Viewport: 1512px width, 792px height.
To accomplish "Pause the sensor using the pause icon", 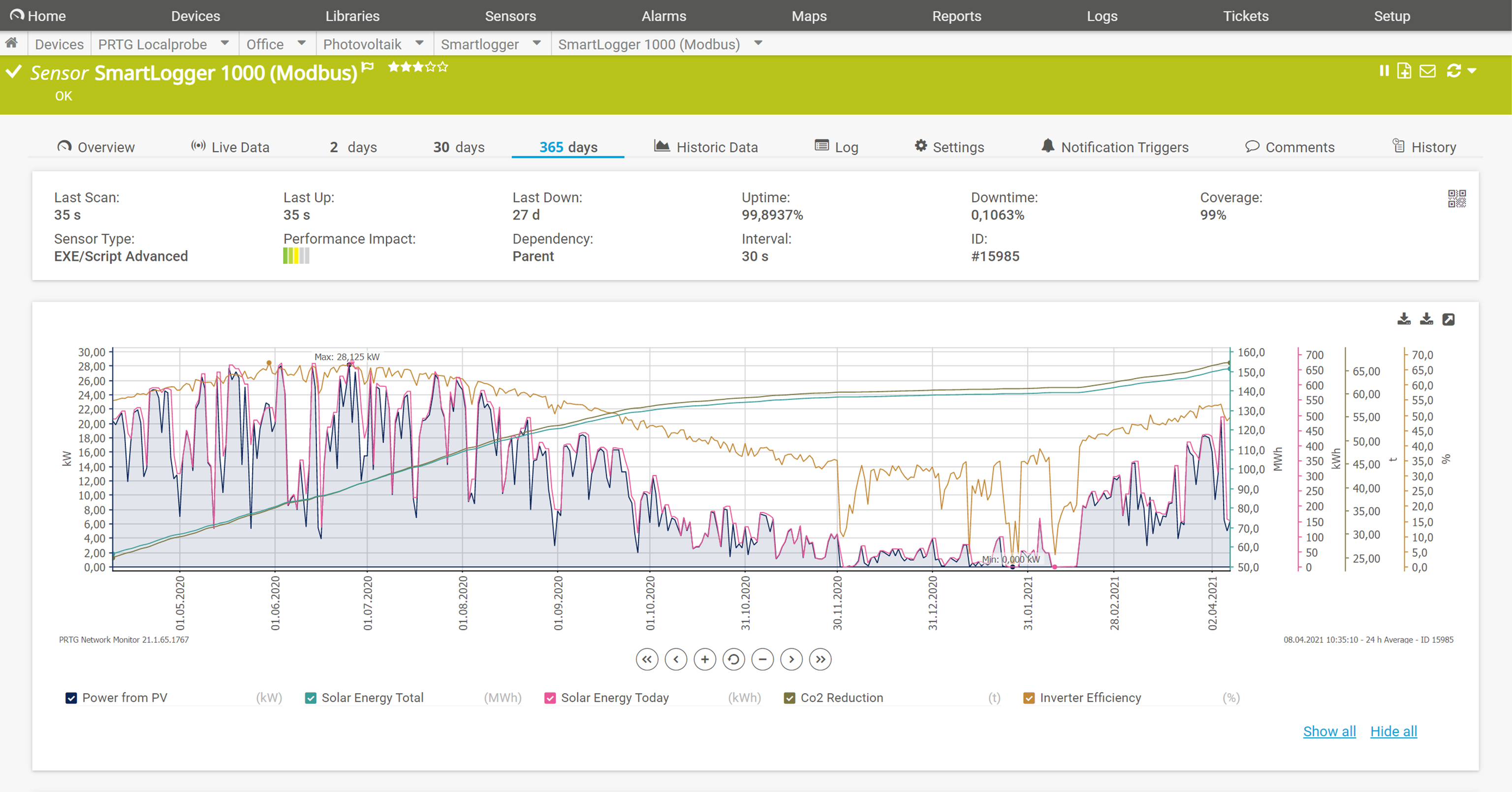I will 1384,71.
